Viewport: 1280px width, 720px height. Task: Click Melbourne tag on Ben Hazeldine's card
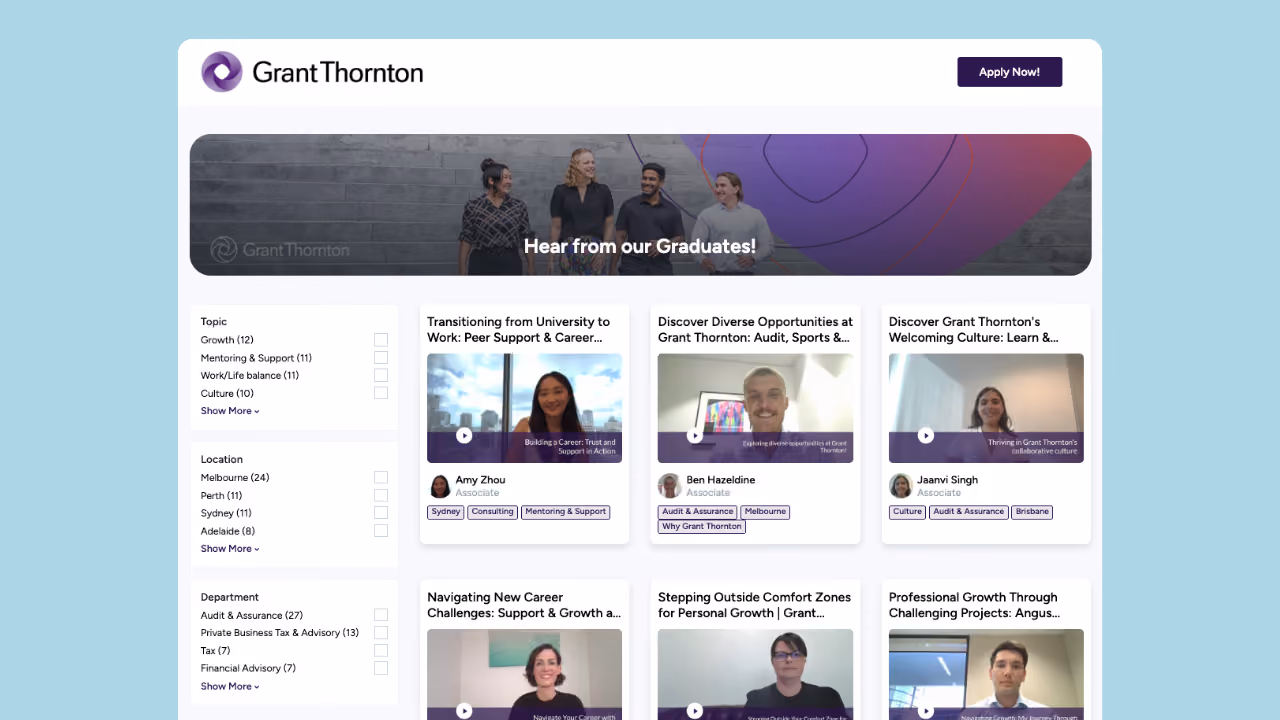point(765,512)
